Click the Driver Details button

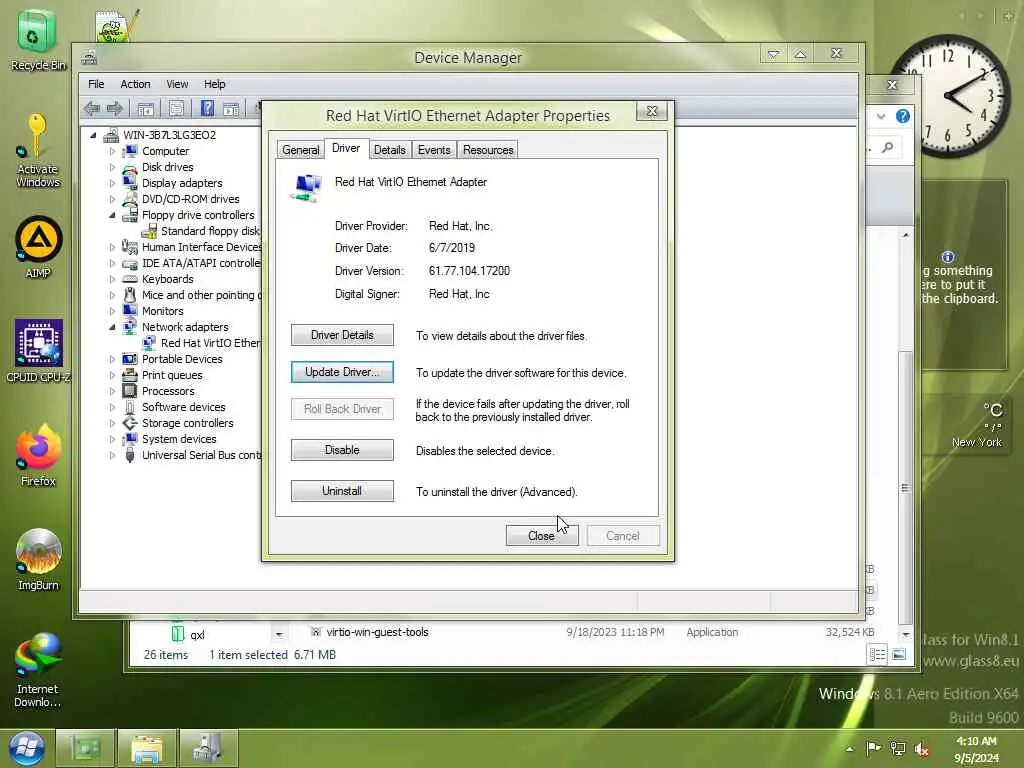(x=342, y=335)
